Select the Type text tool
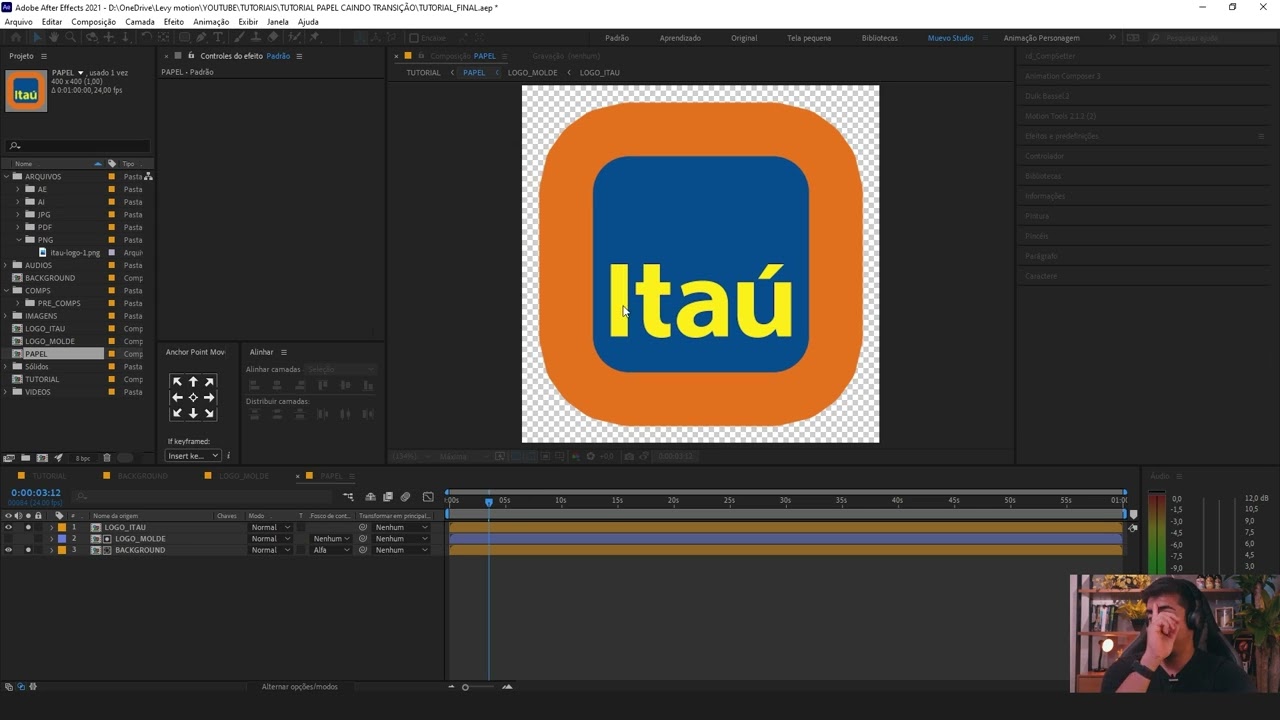This screenshot has width=1280, height=720. [219, 38]
